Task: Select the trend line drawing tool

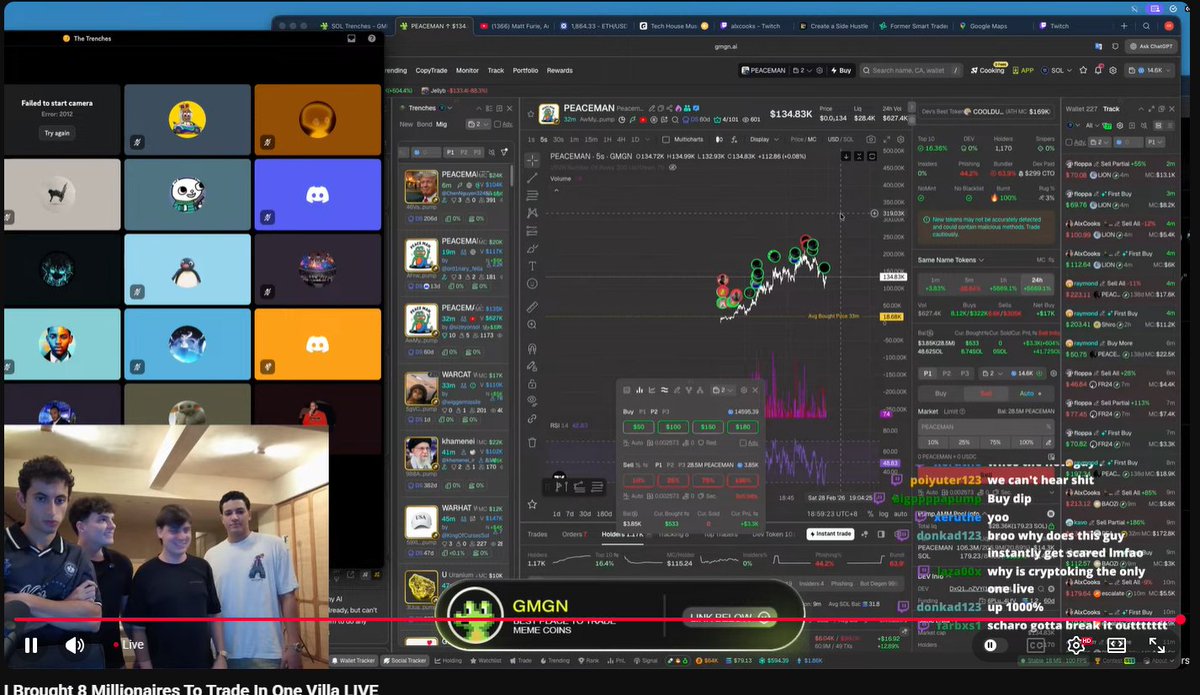Action: tap(532, 178)
